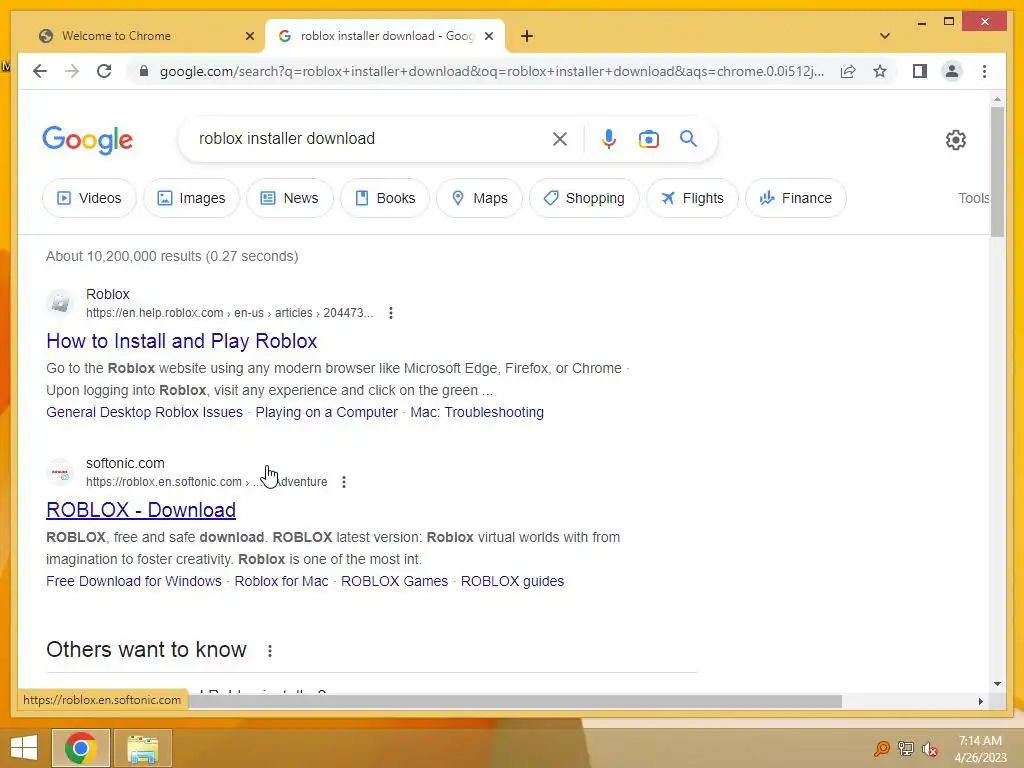Clear the search box with the X
The height and width of the screenshot is (768, 1024).
tap(560, 139)
